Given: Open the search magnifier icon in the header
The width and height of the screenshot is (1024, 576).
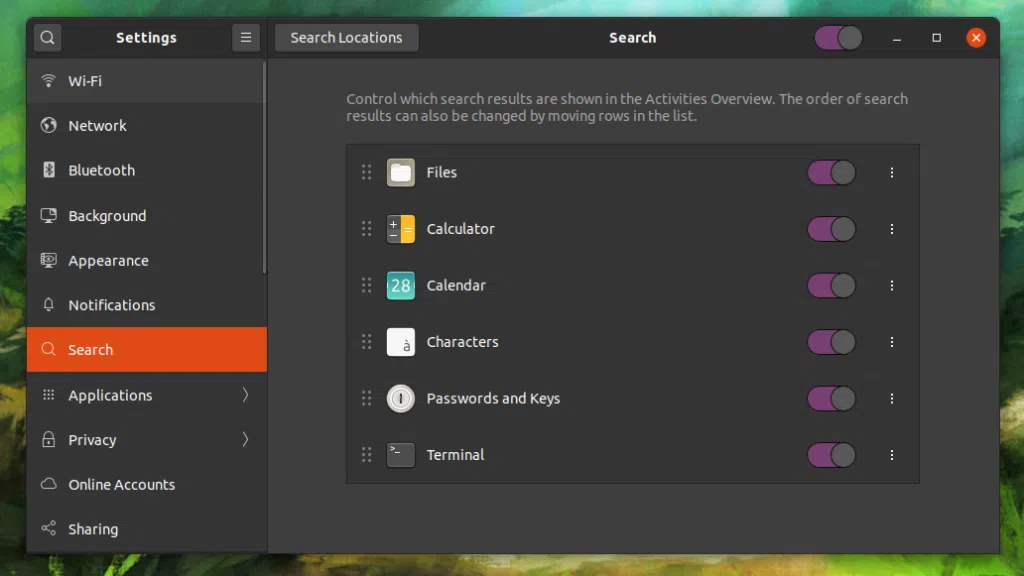Looking at the screenshot, I should pyautogui.click(x=47, y=37).
